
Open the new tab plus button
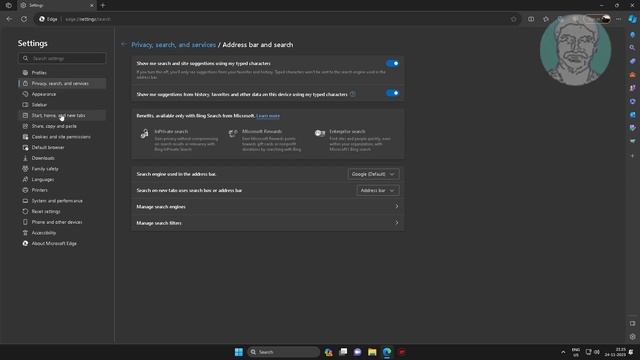pyautogui.click(x=103, y=5)
